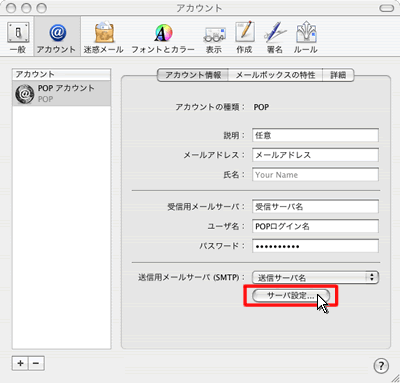Add a new account with plus button
This screenshot has height=383, width=400.
coord(20,363)
